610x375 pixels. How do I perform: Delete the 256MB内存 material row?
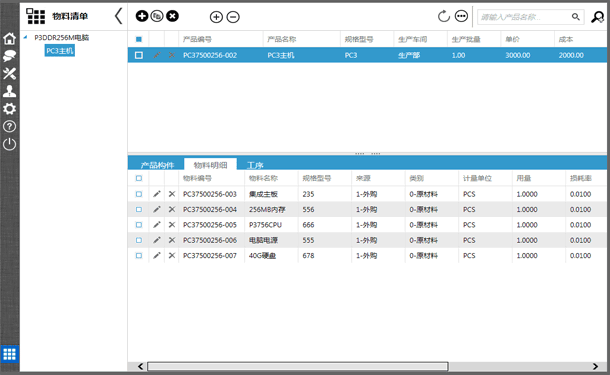172,209
